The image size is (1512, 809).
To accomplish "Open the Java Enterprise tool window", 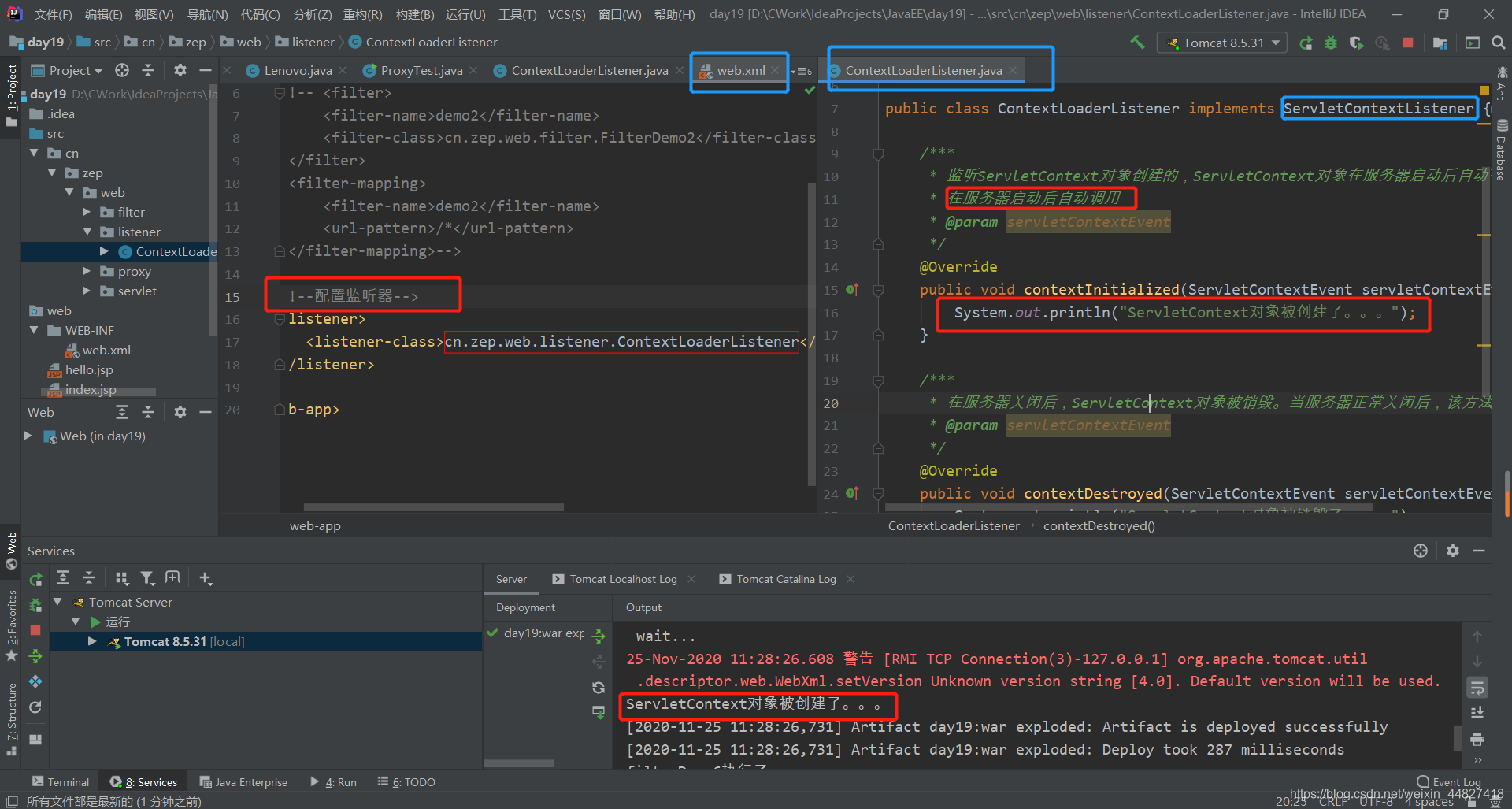I will click(x=243, y=781).
